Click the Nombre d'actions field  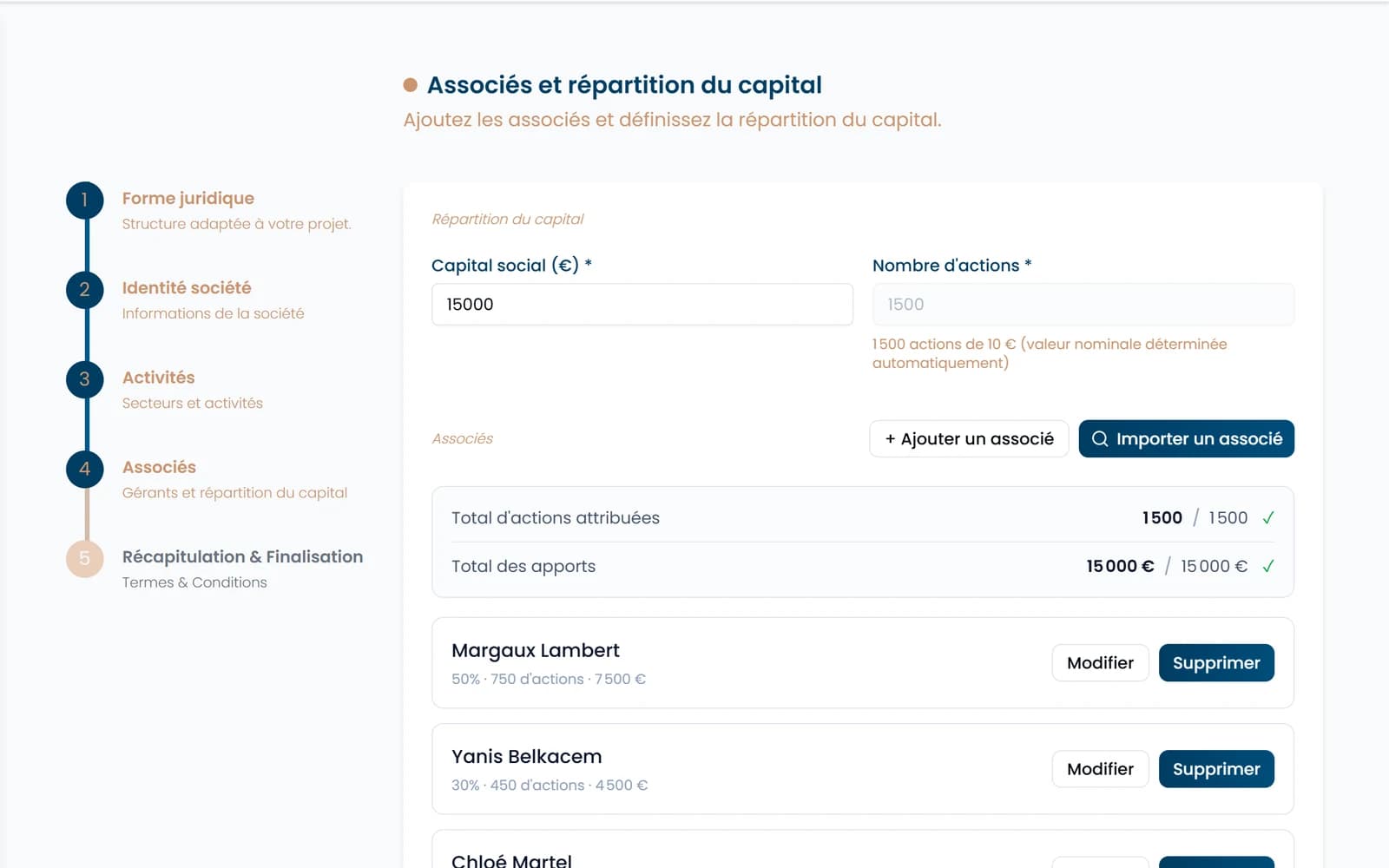pyautogui.click(x=1083, y=305)
